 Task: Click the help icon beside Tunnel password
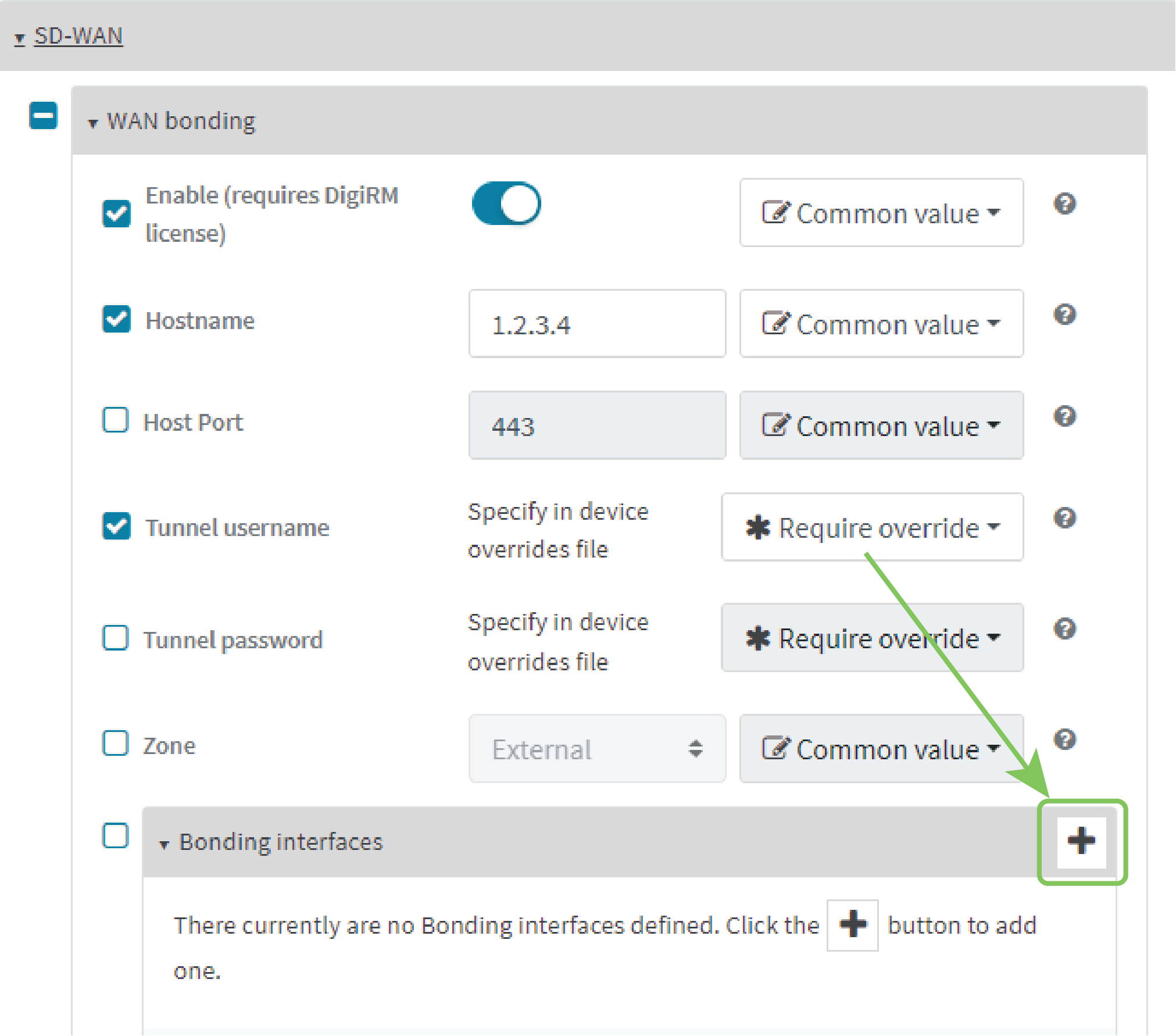(x=1065, y=628)
